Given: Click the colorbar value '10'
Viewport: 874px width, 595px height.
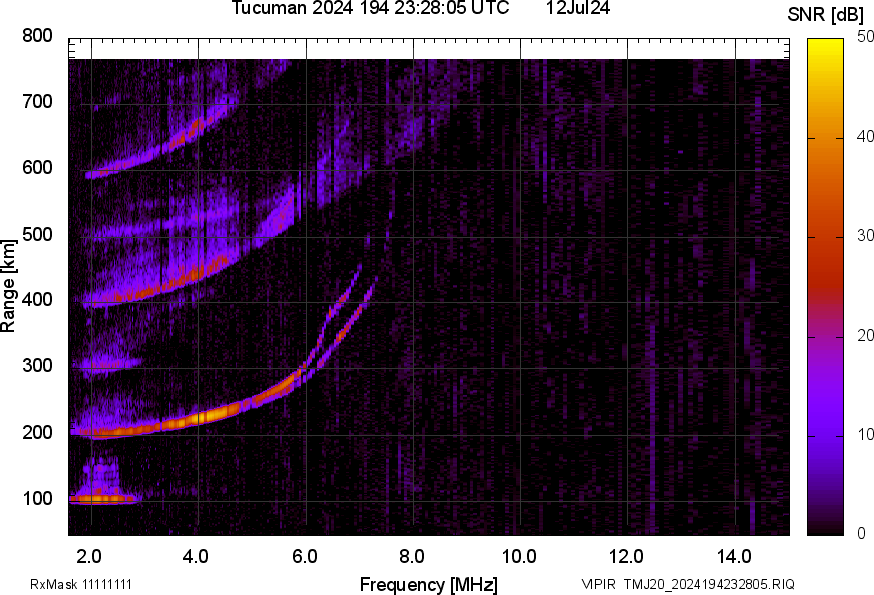Looking at the screenshot, I should point(865,435).
